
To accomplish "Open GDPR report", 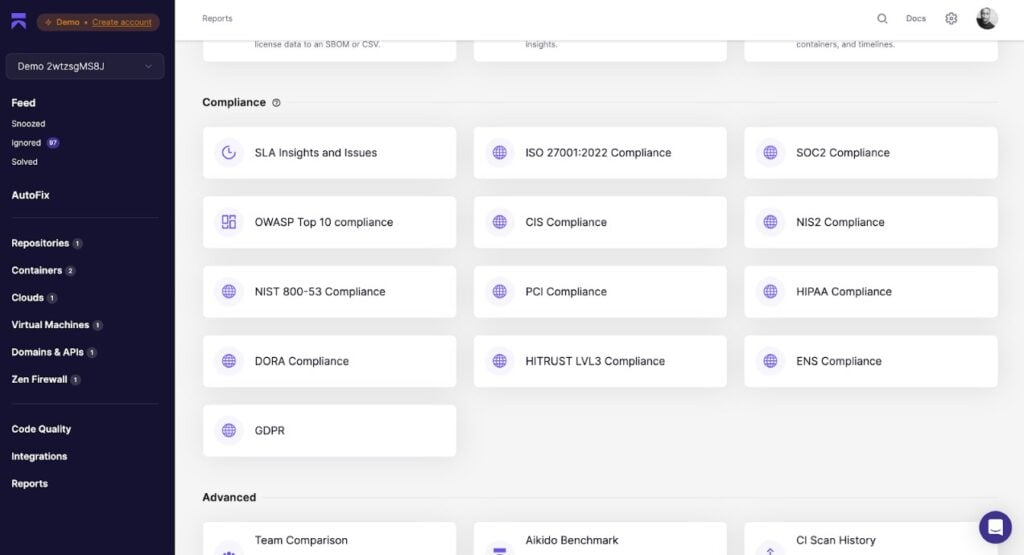I will [329, 430].
